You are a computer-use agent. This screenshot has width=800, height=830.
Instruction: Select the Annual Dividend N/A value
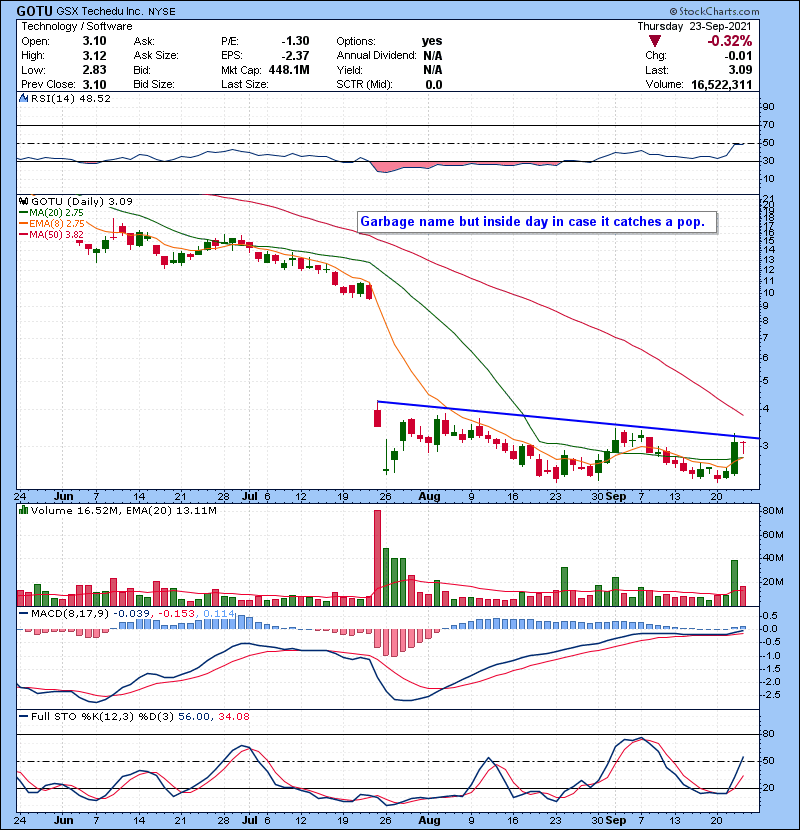tap(433, 56)
